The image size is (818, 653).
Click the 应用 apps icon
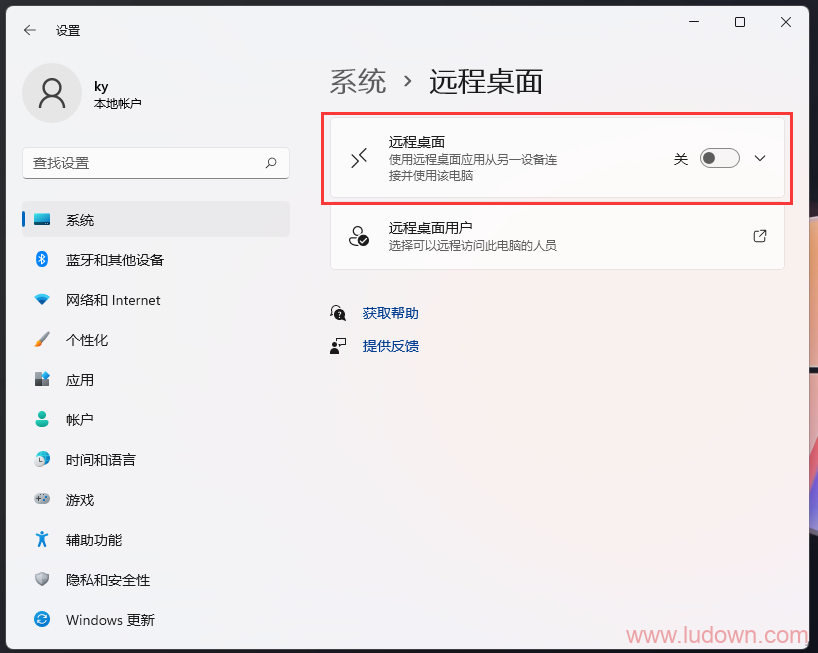pos(42,379)
